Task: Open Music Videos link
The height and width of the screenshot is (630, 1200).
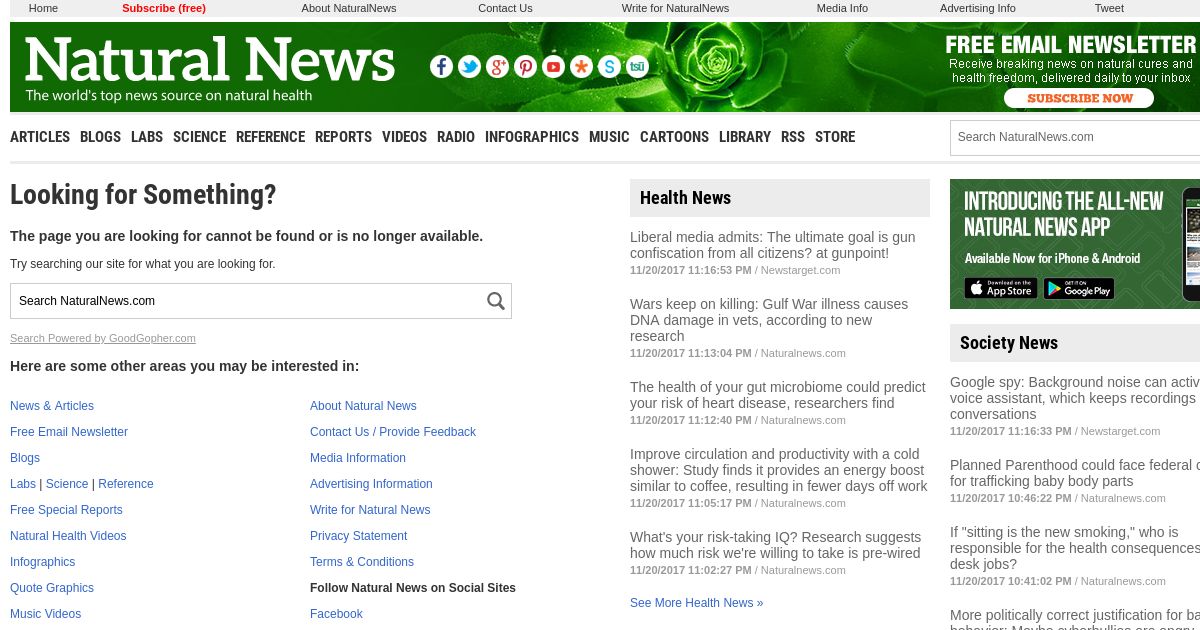Action: tap(46, 614)
